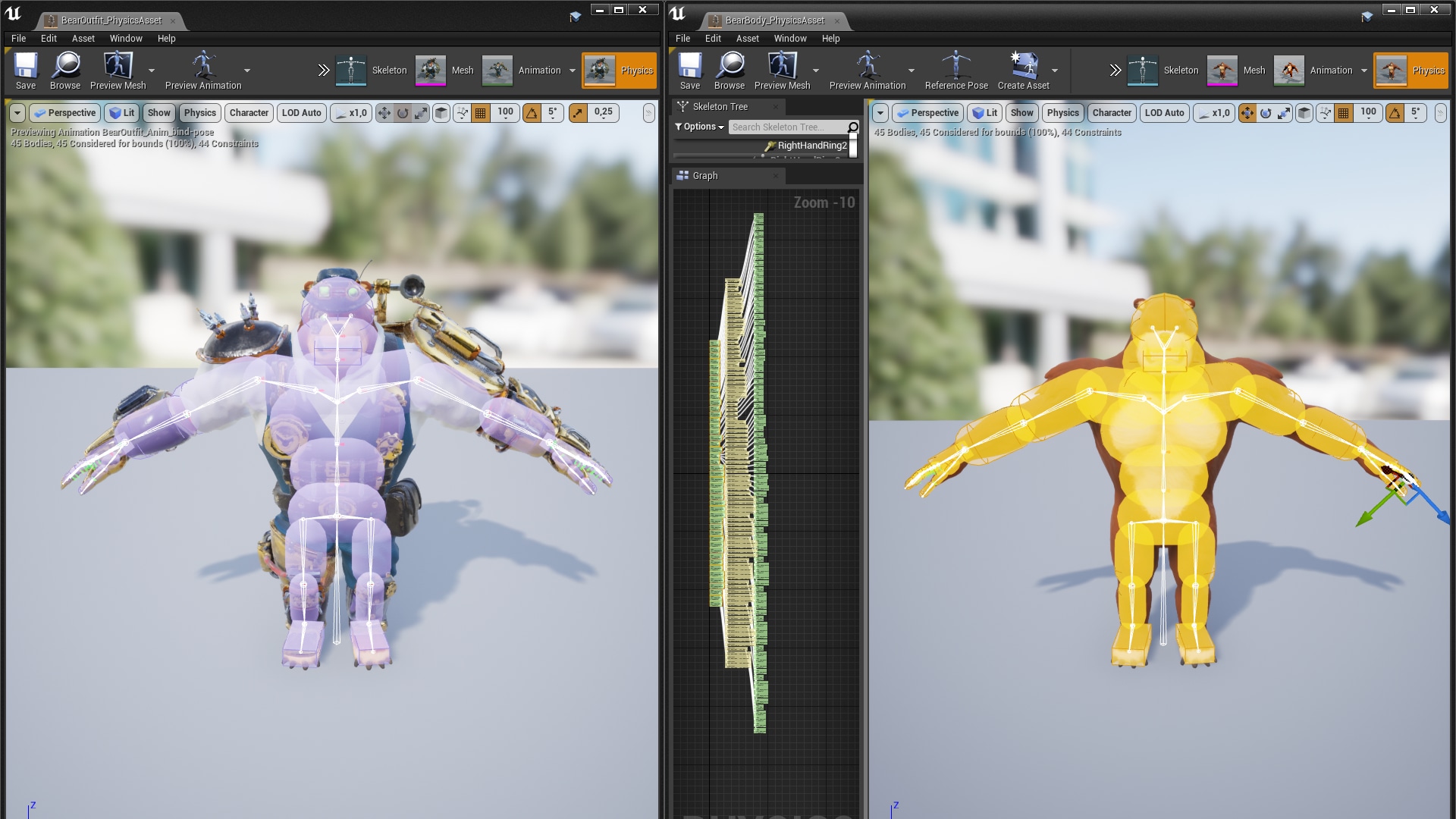Open Asset menu in BearOutfit editor
The image size is (1456, 819).
click(x=83, y=38)
